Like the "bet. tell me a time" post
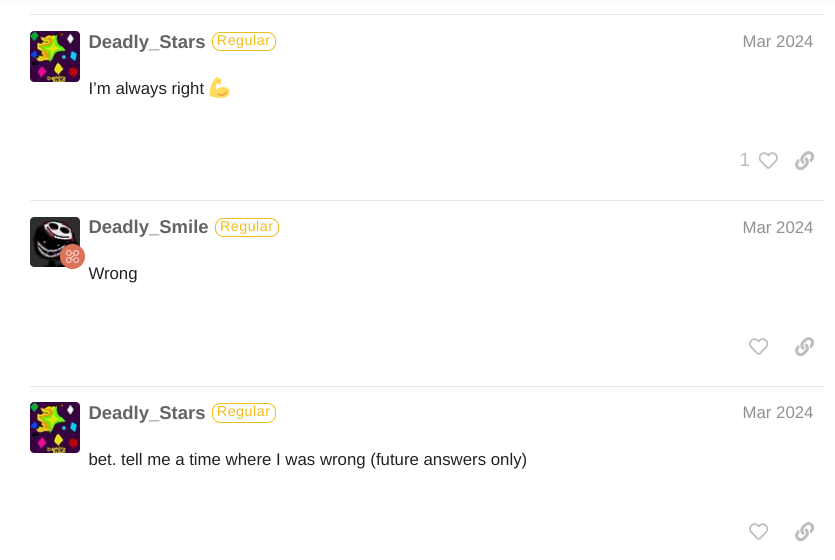The height and width of the screenshot is (560, 835). point(759,532)
